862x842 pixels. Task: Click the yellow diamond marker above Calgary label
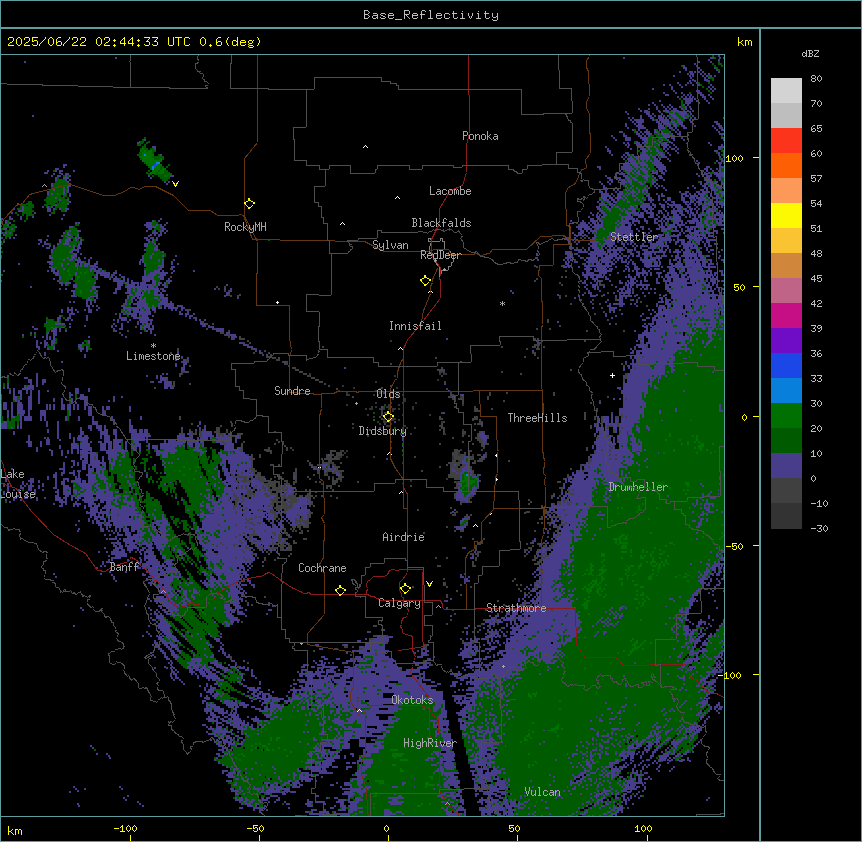(x=406, y=589)
